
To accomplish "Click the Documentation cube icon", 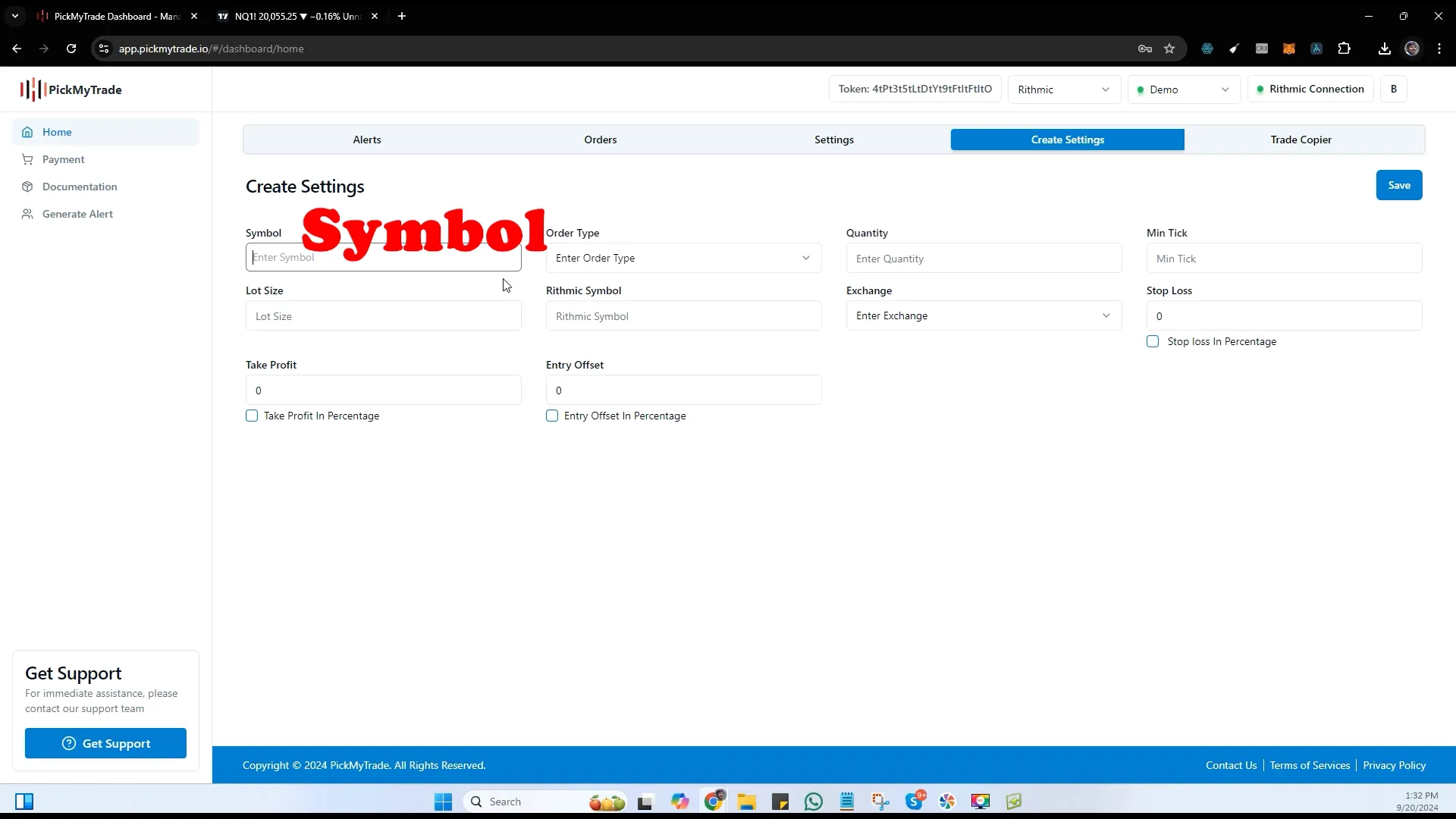I will (27, 187).
